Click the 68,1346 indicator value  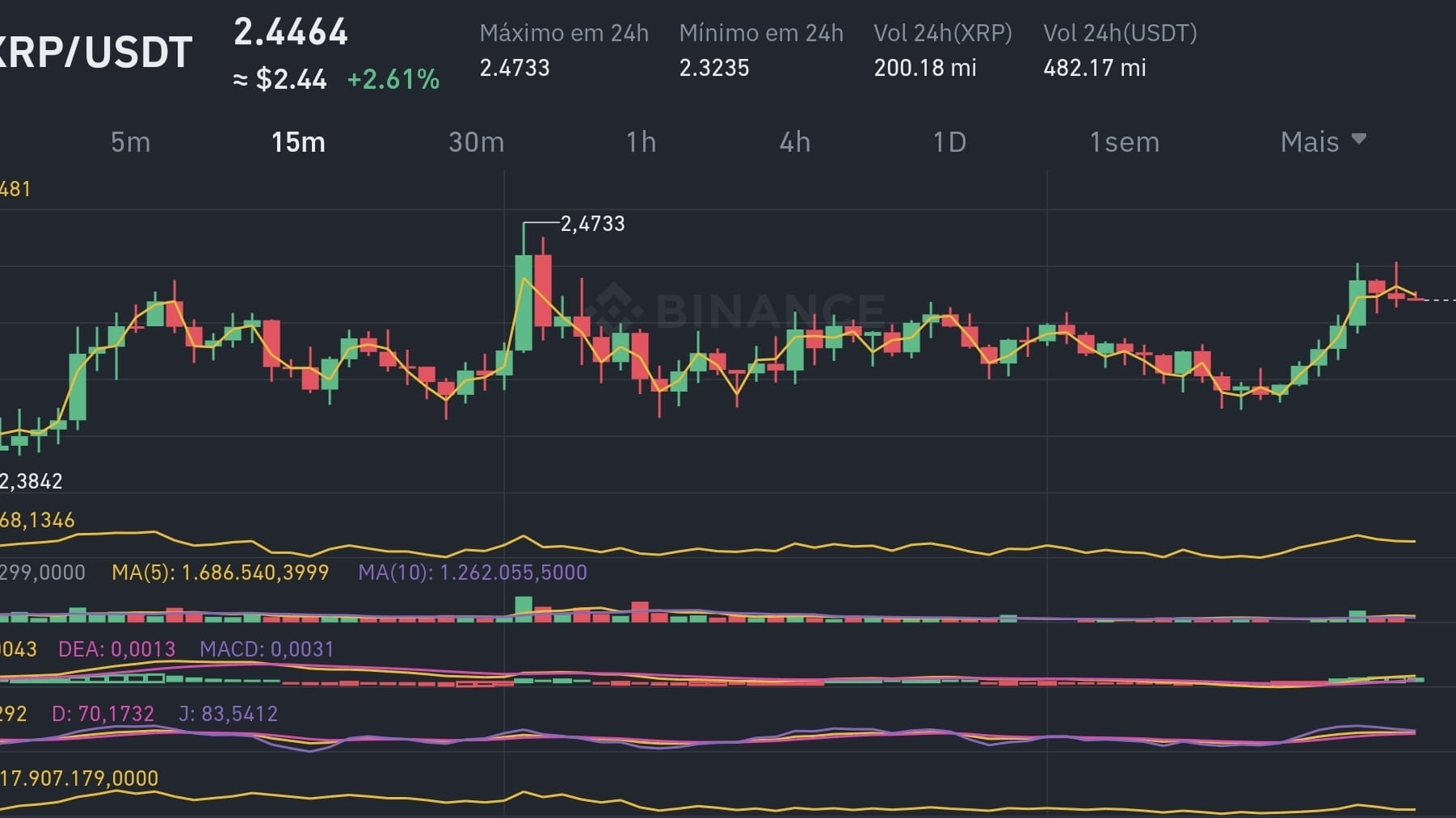pos(37,520)
